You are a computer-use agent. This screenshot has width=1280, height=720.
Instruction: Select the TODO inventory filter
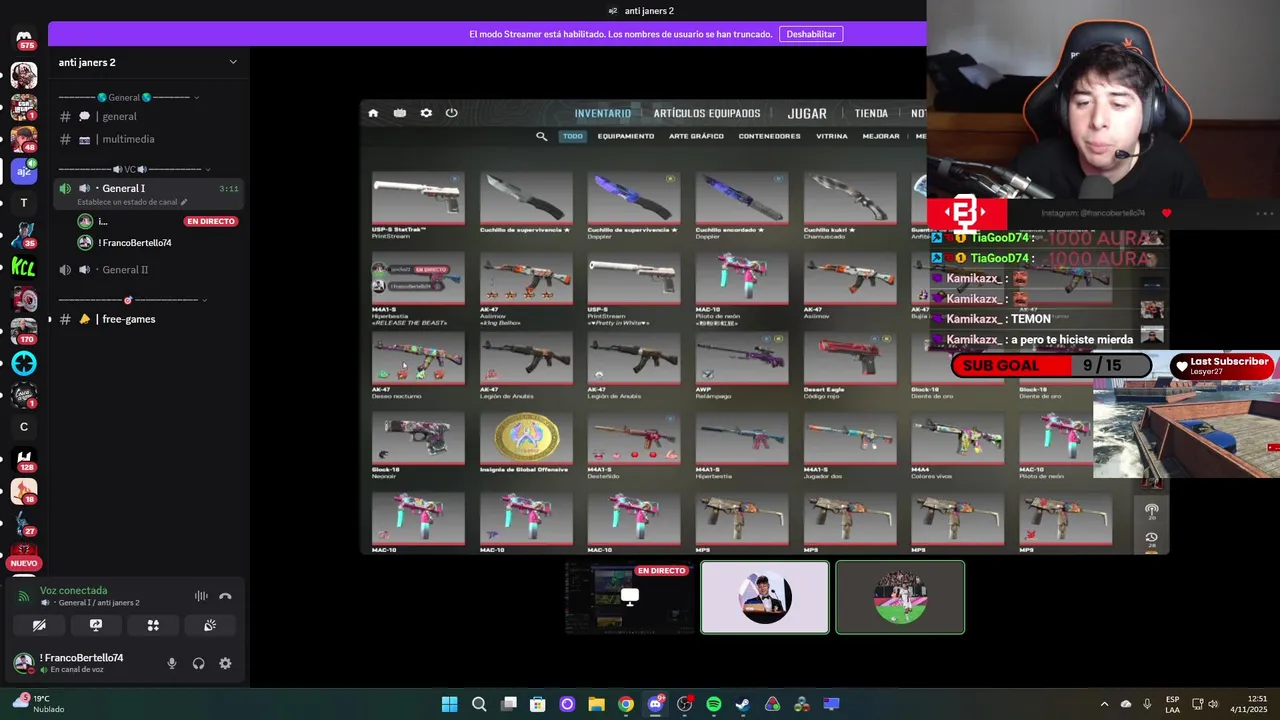[572, 136]
